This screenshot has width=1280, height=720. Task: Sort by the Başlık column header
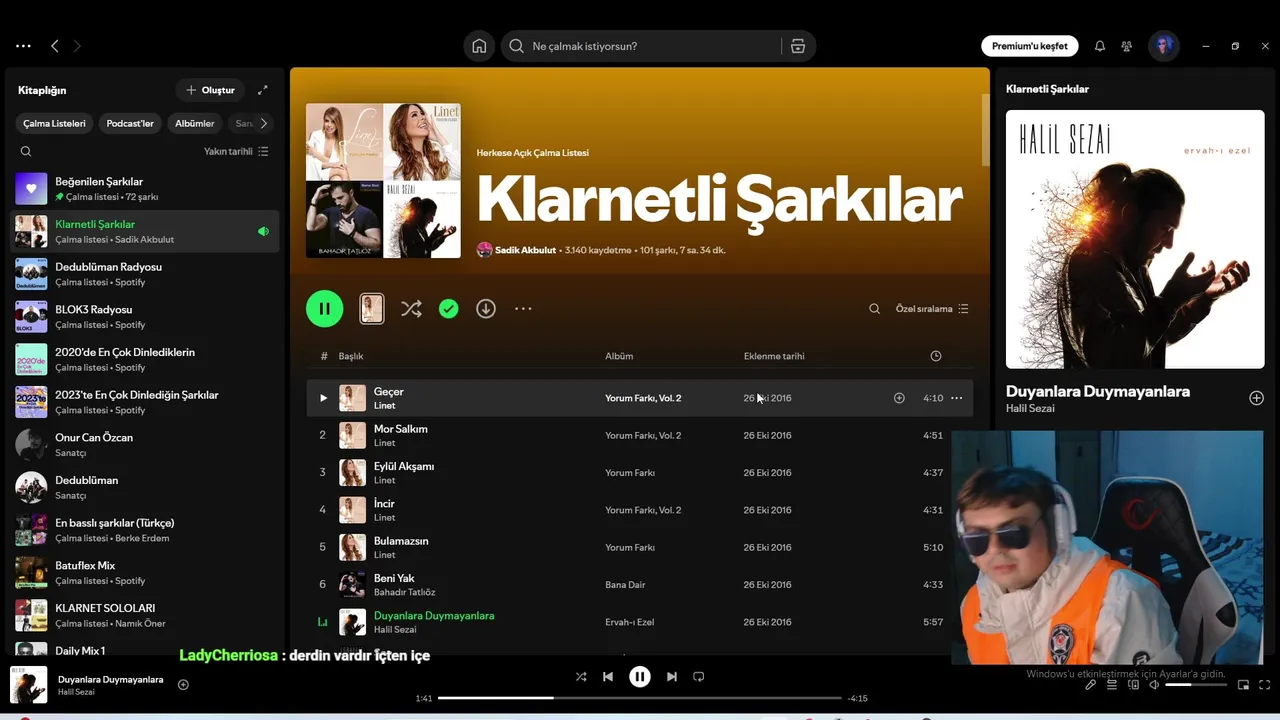(x=351, y=356)
